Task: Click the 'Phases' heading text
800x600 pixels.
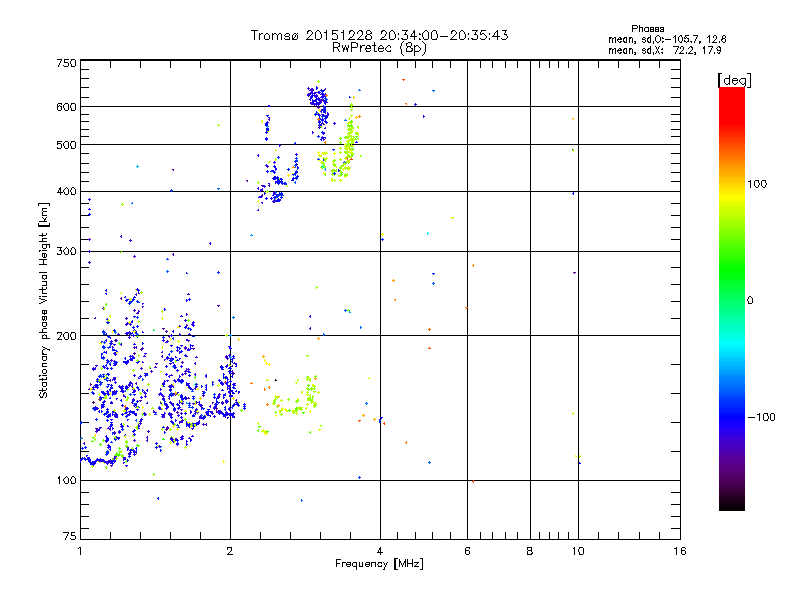Action: pos(647,29)
